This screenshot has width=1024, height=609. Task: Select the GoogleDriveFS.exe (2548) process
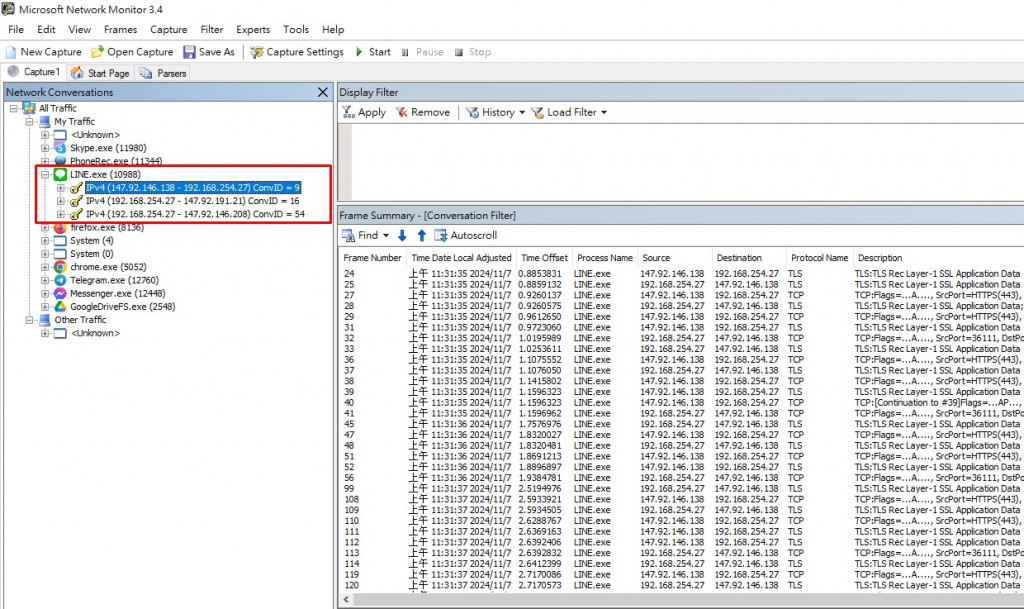(x=123, y=306)
